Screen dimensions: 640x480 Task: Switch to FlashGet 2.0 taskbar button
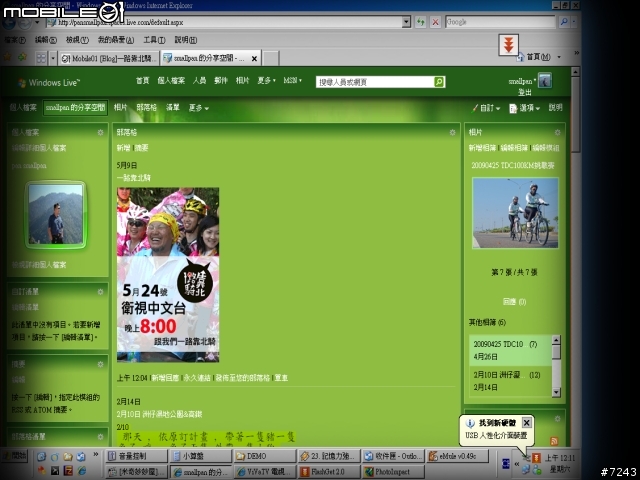(x=329, y=472)
